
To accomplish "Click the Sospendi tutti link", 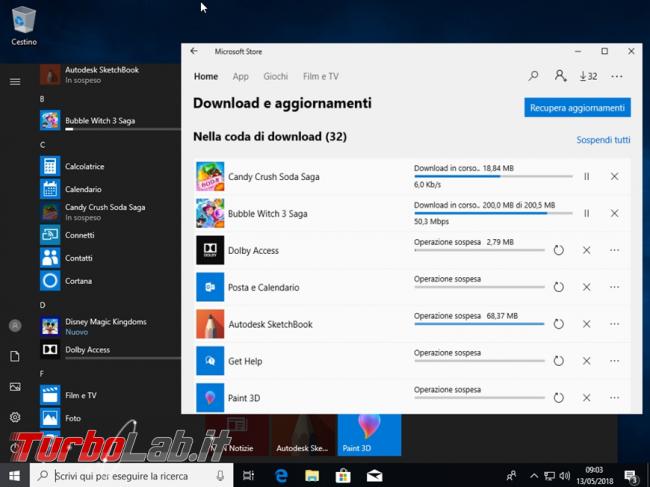I will pyautogui.click(x=603, y=140).
